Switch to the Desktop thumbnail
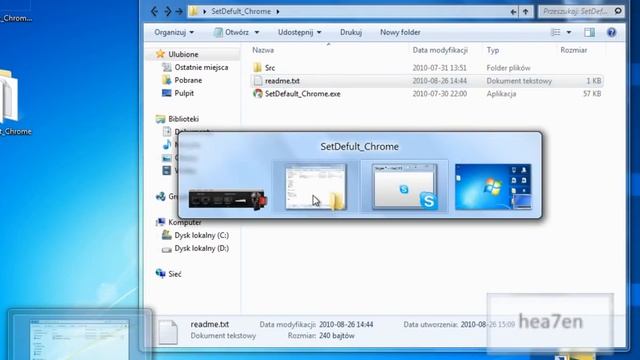 pyautogui.click(x=493, y=187)
